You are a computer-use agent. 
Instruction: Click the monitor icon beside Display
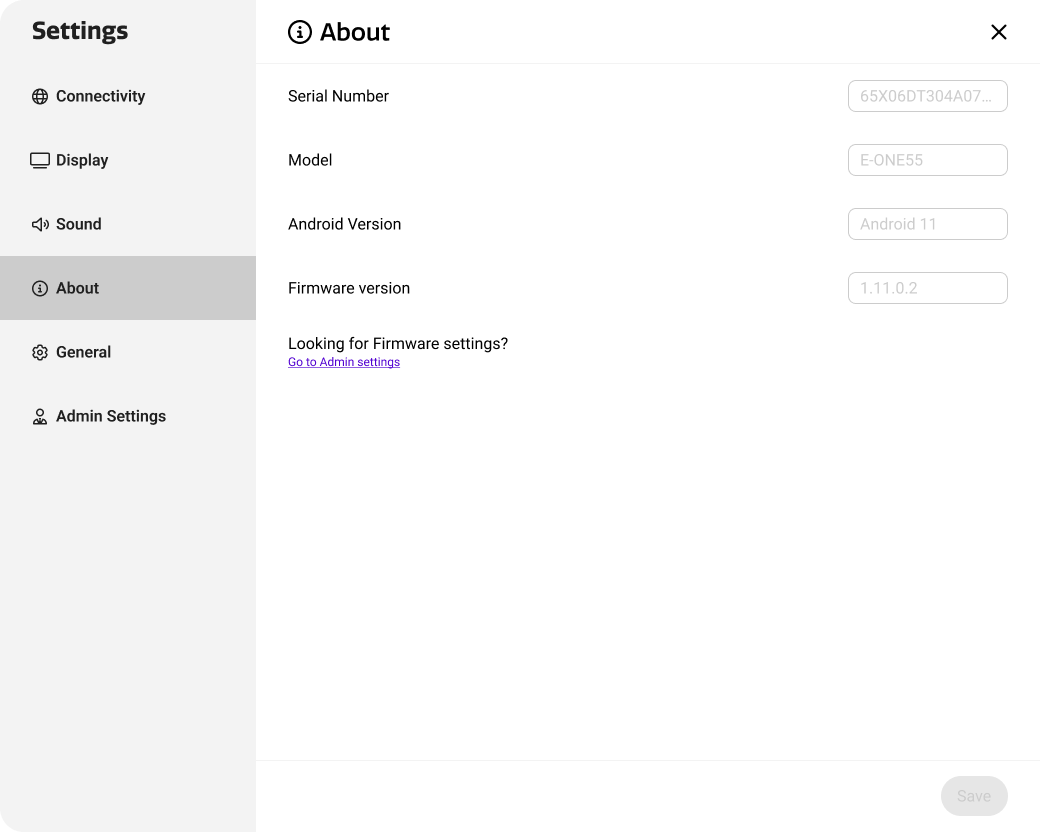click(40, 161)
